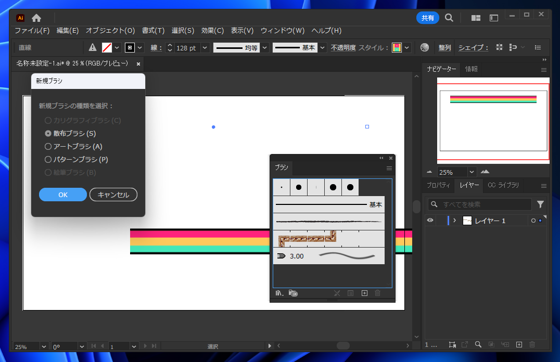
Task: Open the fill color dropdown arrow
Action: pos(117,47)
